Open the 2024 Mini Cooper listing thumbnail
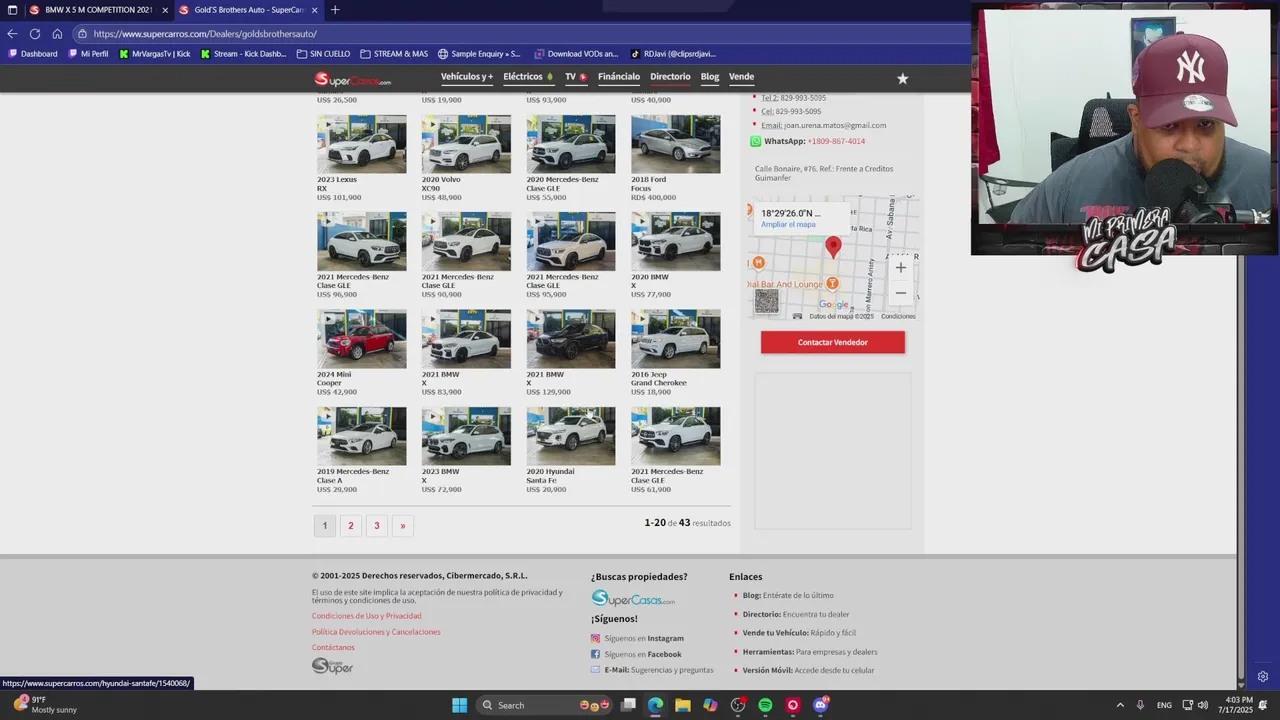The height and width of the screenshot is (720, 1280). [x=362, y=339]
